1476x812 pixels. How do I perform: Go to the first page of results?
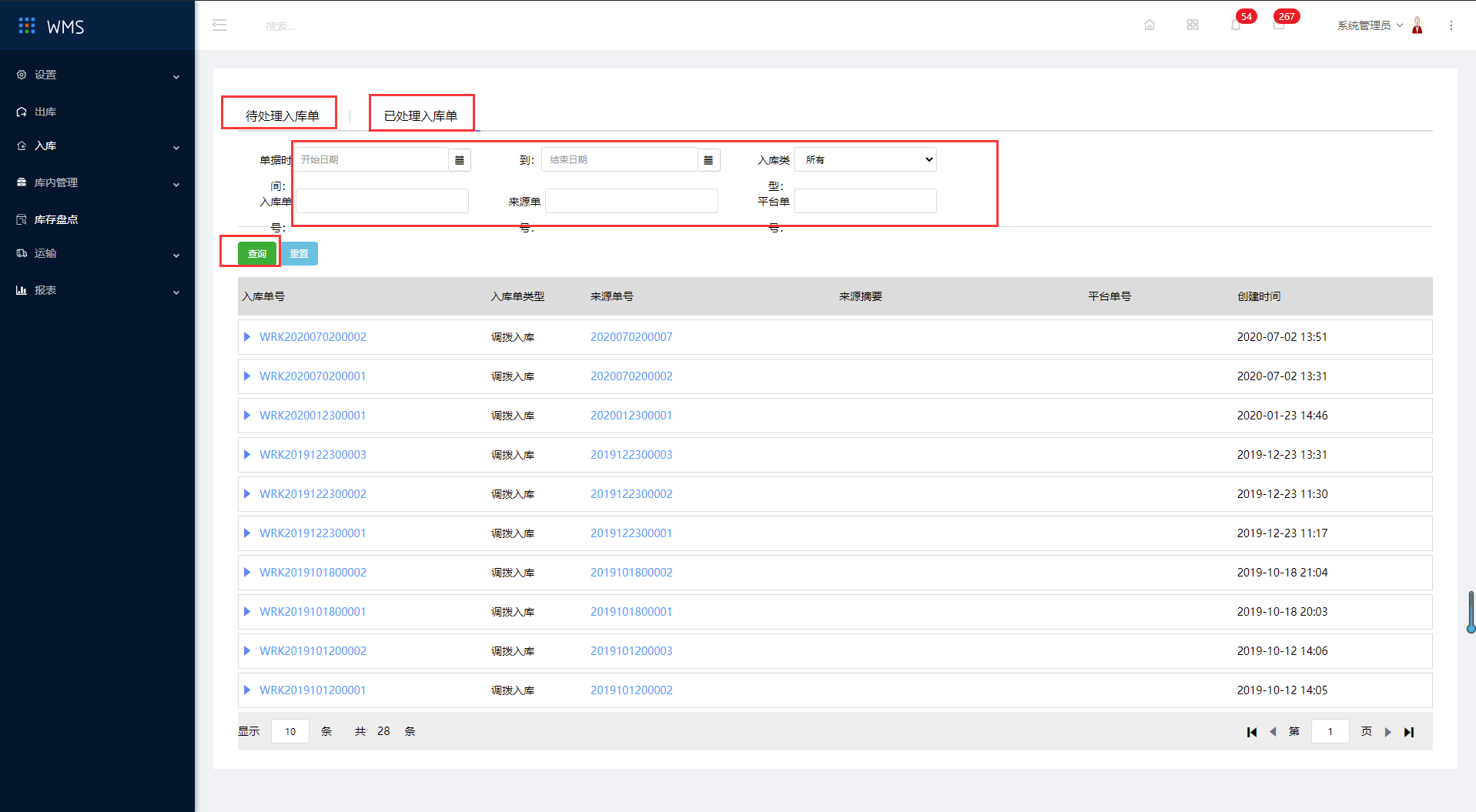pyautogui.click(x=1252, y=732)
